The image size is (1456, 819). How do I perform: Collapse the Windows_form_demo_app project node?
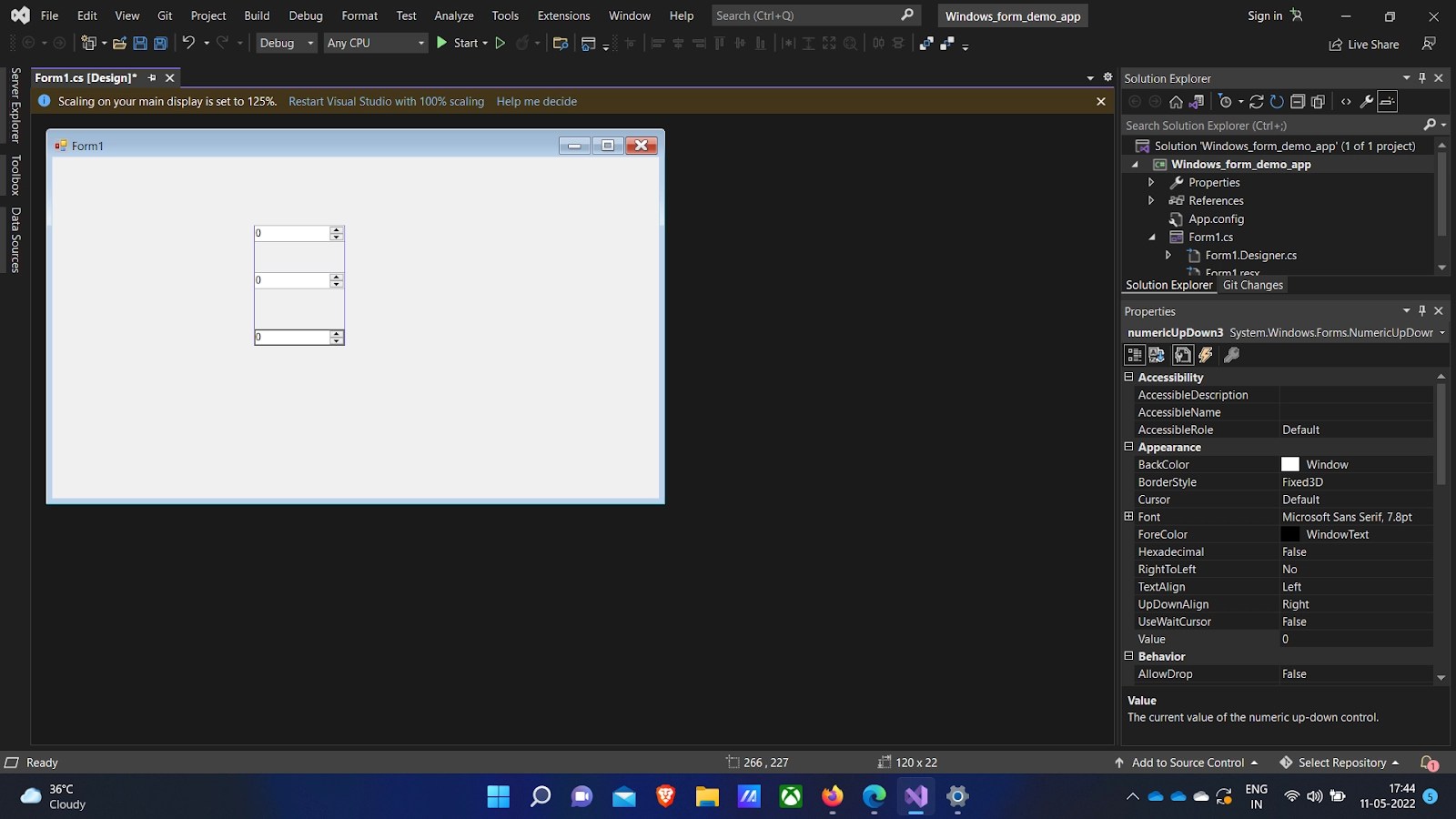tap(1135, 164)
